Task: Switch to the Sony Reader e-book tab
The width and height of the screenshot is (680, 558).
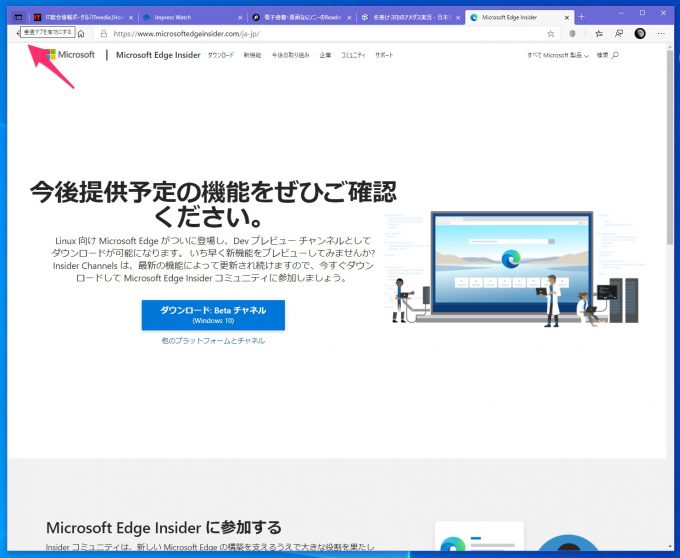Action: click(302, 17)
